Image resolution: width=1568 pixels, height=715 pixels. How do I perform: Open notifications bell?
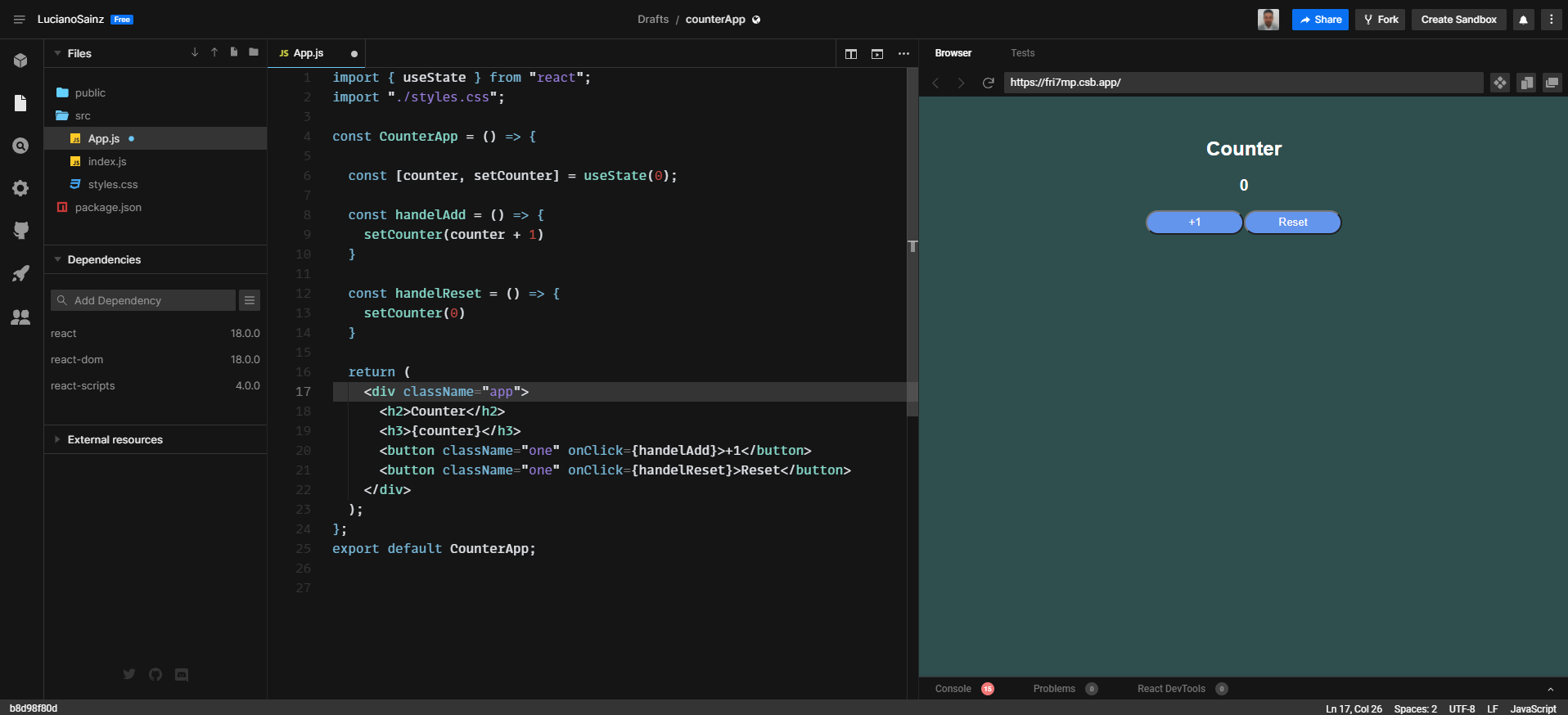[1524, 20]
